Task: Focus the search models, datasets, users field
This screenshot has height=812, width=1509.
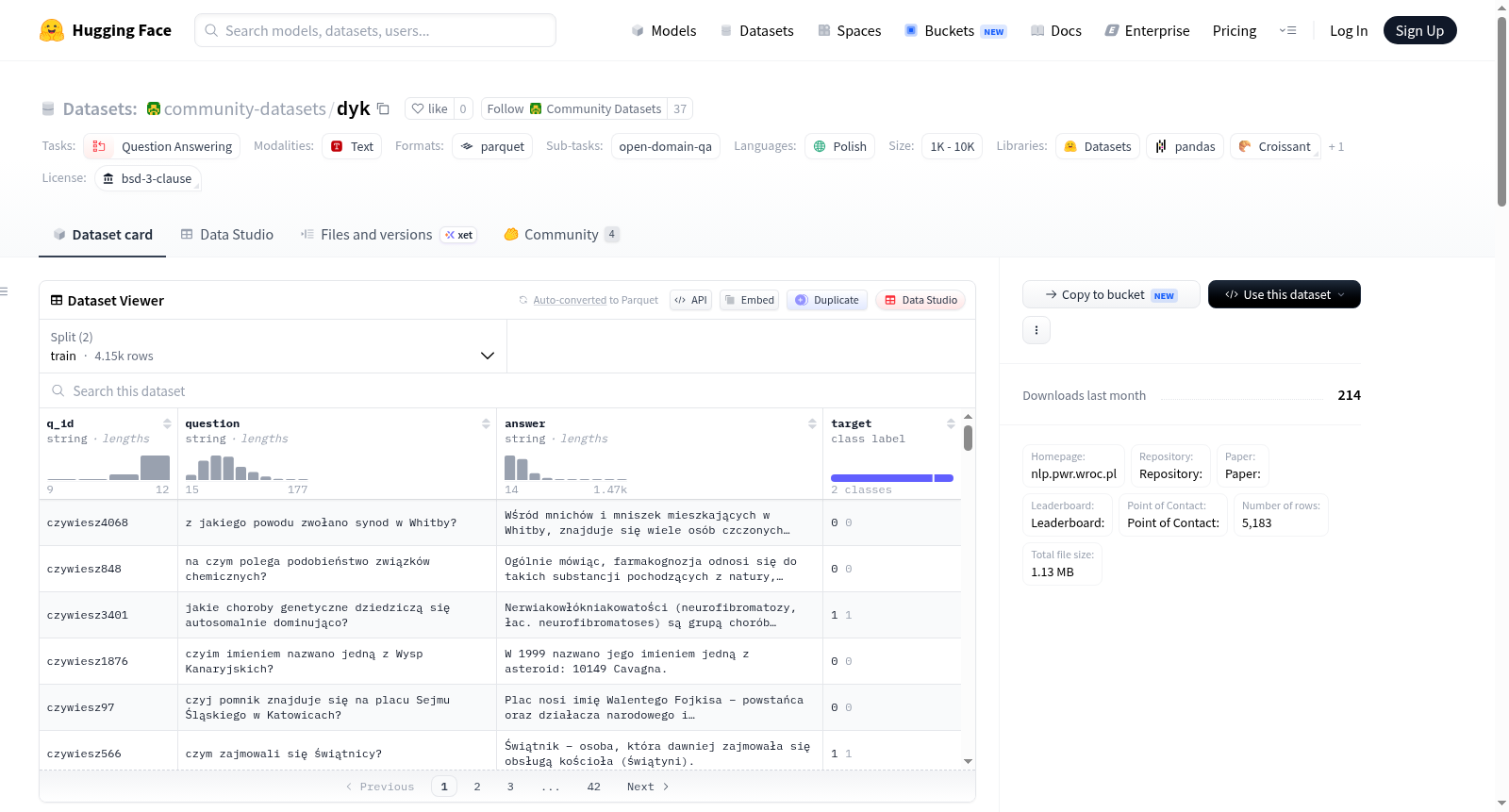Action: pos(375,30)
